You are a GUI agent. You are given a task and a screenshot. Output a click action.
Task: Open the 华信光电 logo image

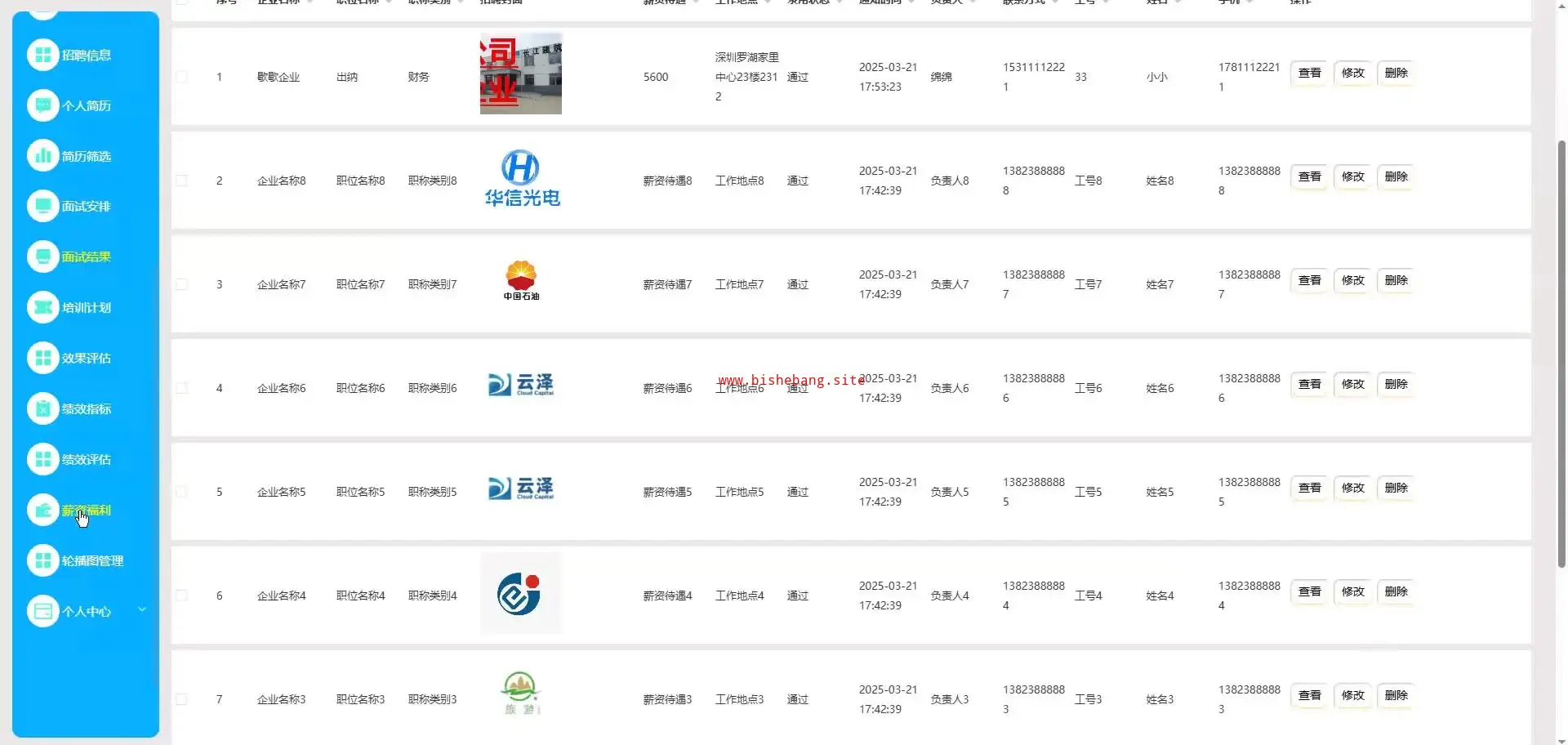coord(521,178)
